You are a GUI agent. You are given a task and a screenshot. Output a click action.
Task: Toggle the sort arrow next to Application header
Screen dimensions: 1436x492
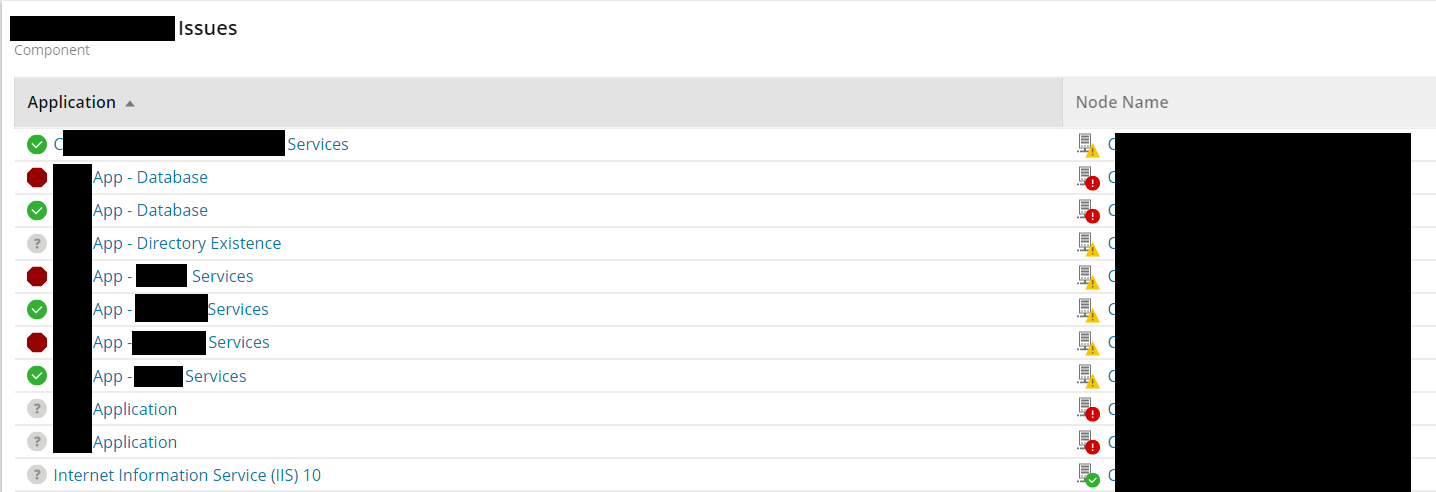tap(130, 103)
